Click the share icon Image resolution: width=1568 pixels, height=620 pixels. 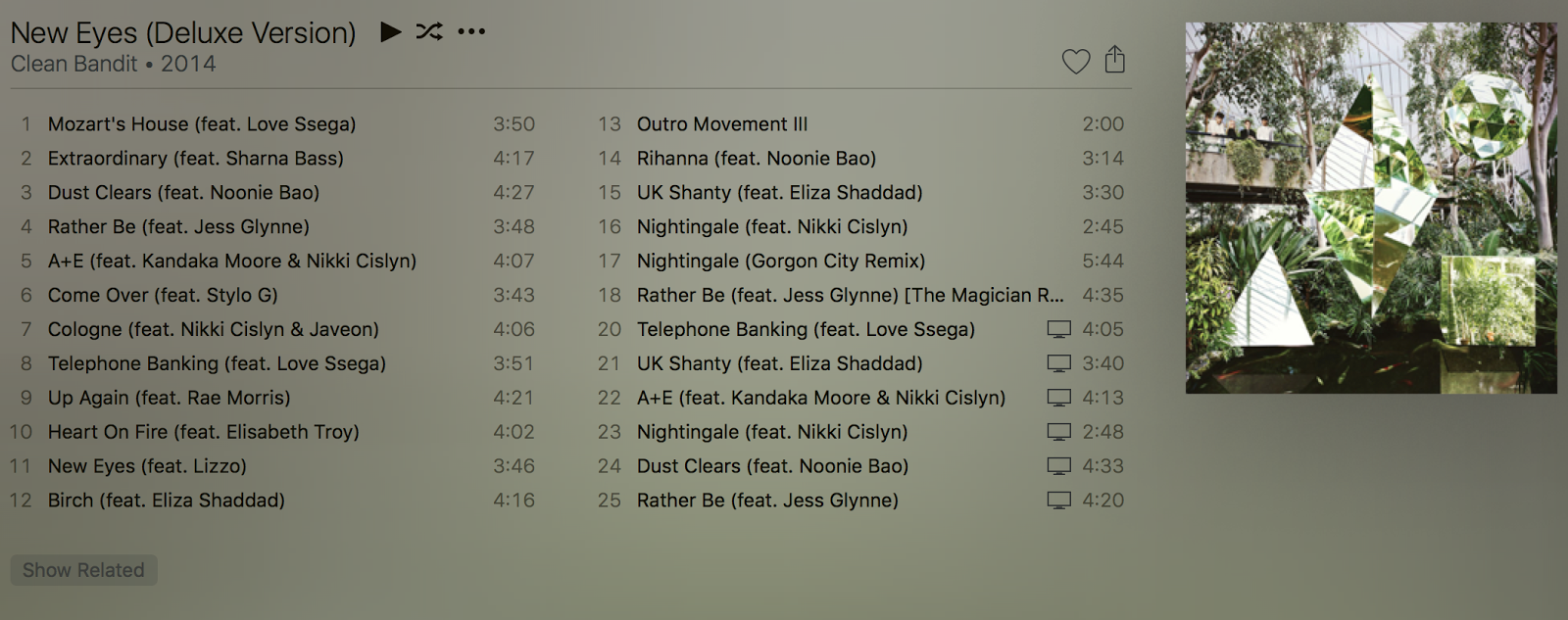tap(1115, 60)
